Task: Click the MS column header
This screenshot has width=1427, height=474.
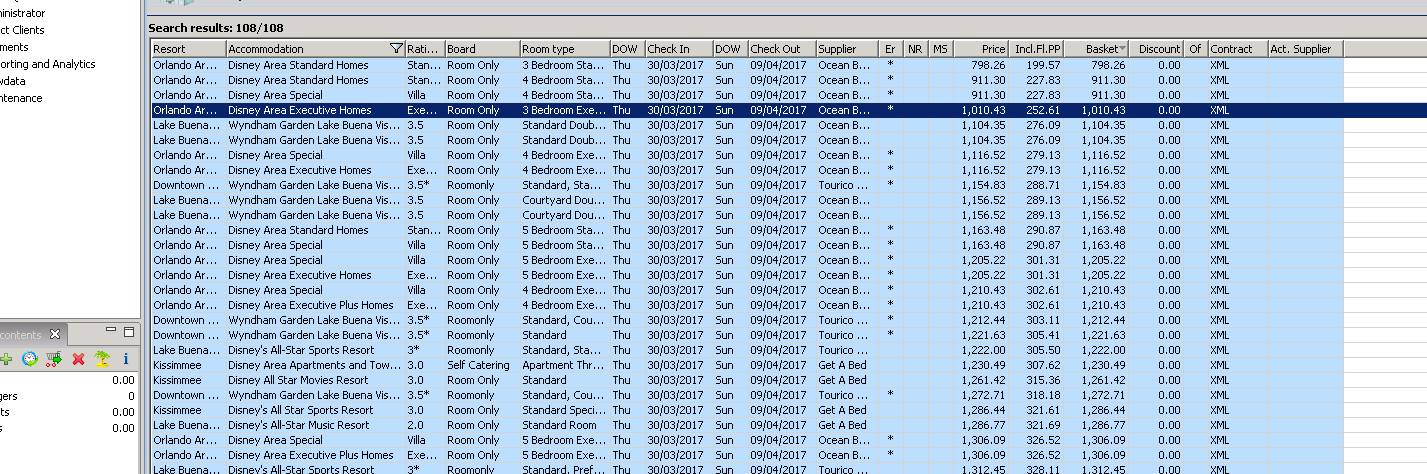Action: [940, 49]
